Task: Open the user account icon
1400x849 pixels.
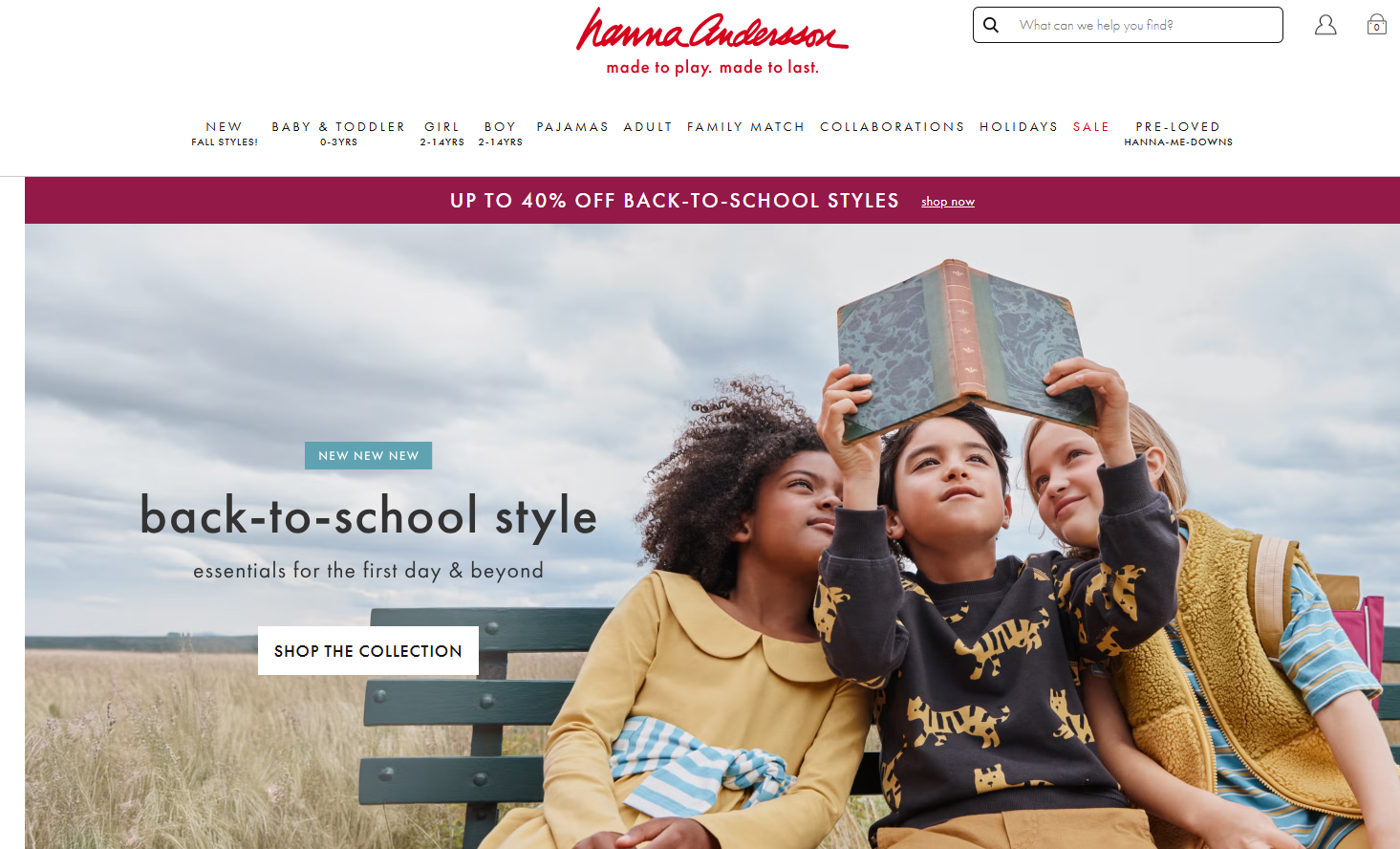Action: pyautogui.click(x=1325, y=25)
